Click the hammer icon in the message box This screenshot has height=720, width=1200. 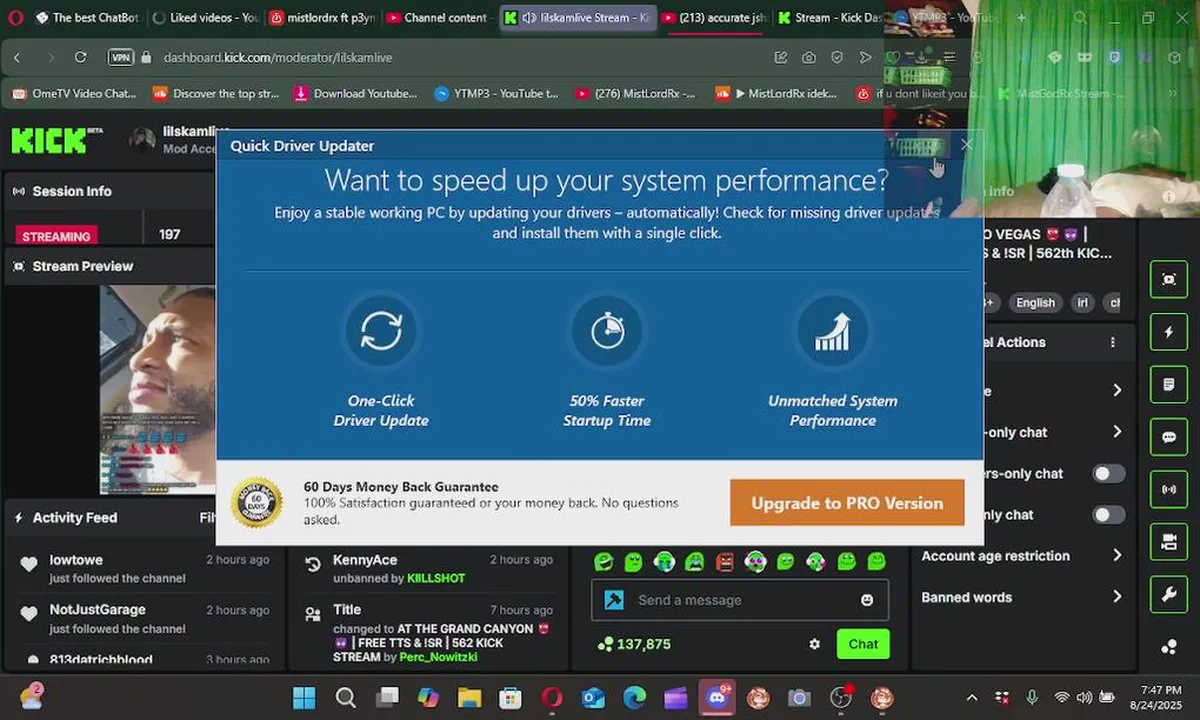pos(614,600)
